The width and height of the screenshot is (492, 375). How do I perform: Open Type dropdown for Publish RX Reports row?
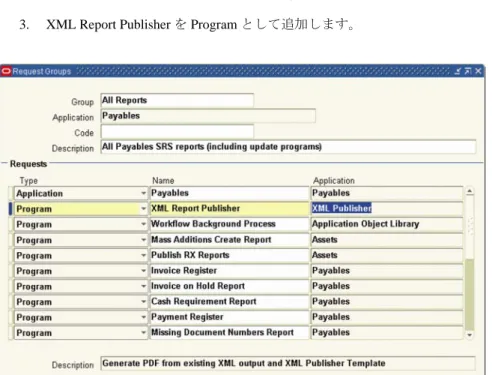pos(143,255)
